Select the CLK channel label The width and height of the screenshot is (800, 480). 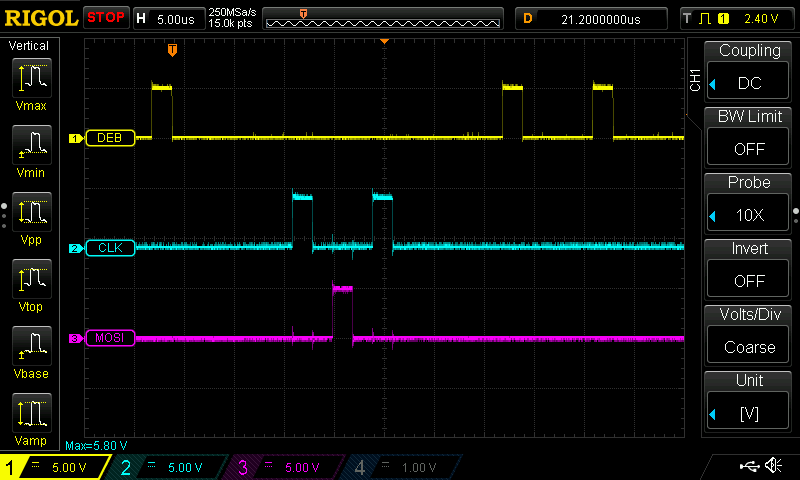[110, 248]
